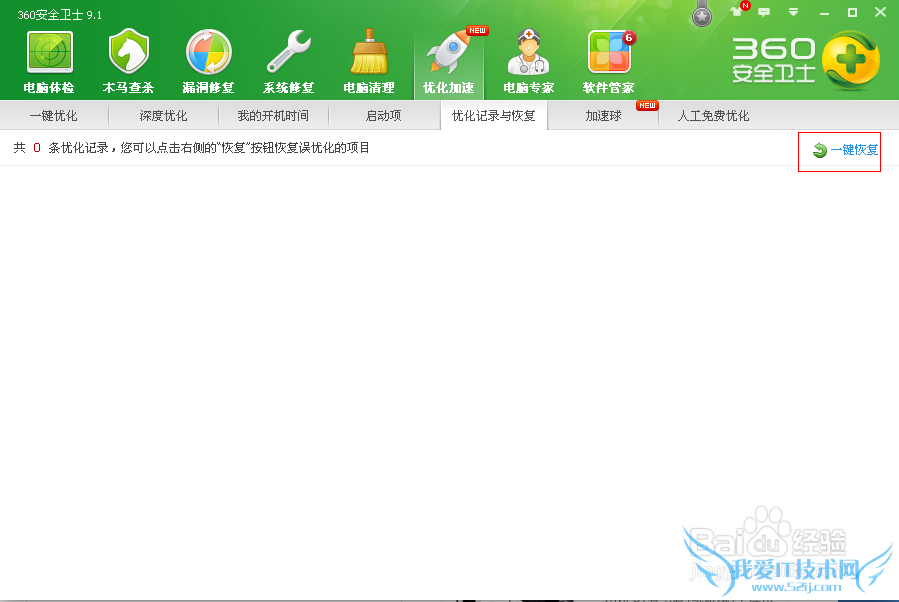Click the 360安全卫士 9.1 title text
The width and height of the screenshot is (899, 602).
[60, 15]
